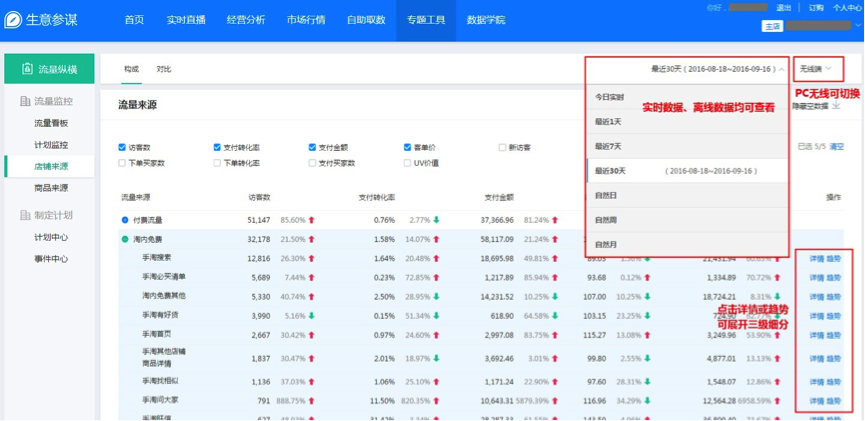Image resolution: width=865 pixels, height=421 pixels.
Task: Click the 流量纵横 sidebar header icon
Action: [26, 69]
